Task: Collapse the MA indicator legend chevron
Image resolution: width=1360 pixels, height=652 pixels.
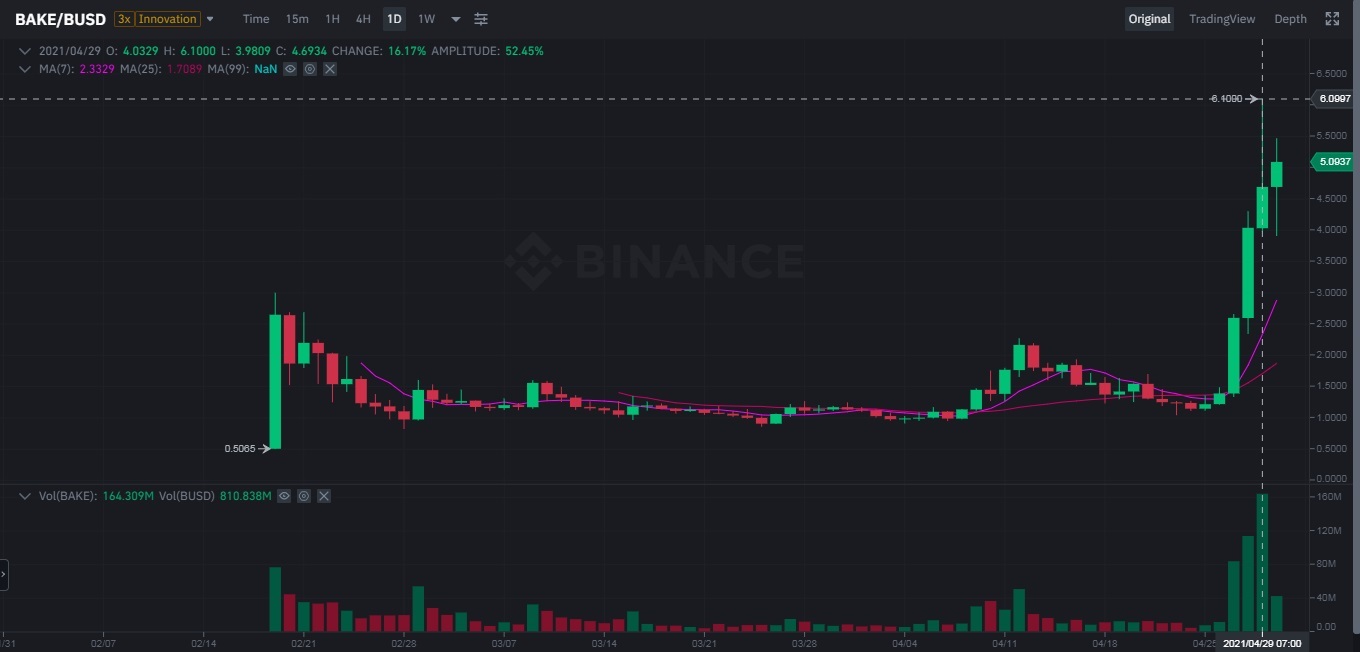Action: coord(25,69)
